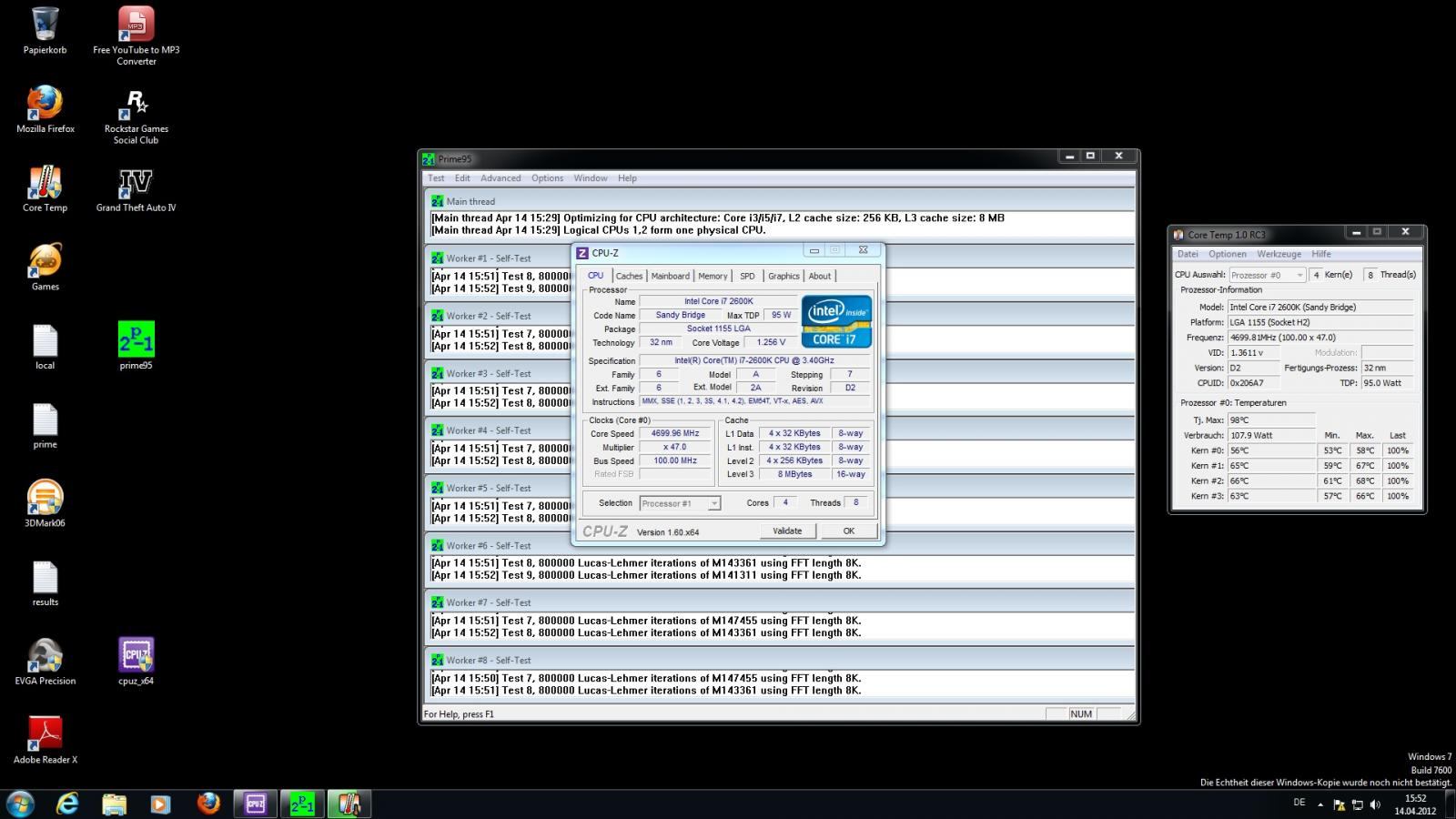This screenshot has width=1456, height=819.
Task: Switch to the Caches tab in CPU-Z
Action: (x=629, y=276)
